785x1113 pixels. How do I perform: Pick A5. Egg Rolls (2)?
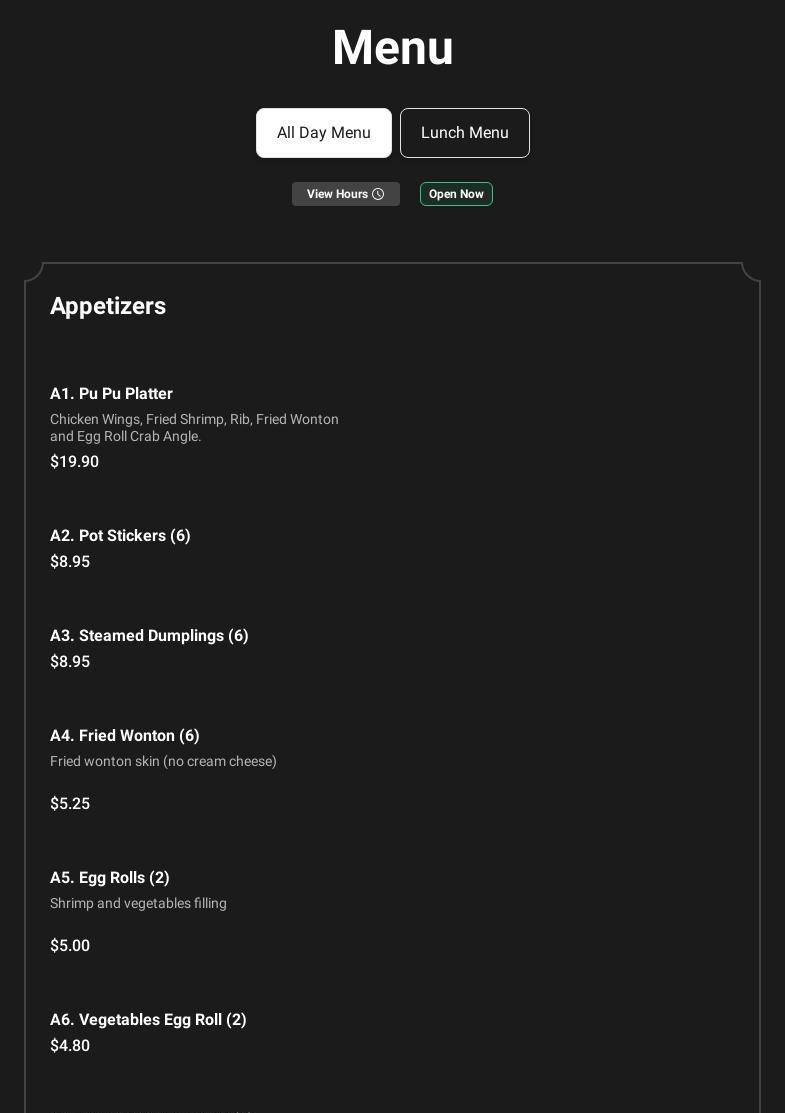pyautogui.click(x=110, y=878)
